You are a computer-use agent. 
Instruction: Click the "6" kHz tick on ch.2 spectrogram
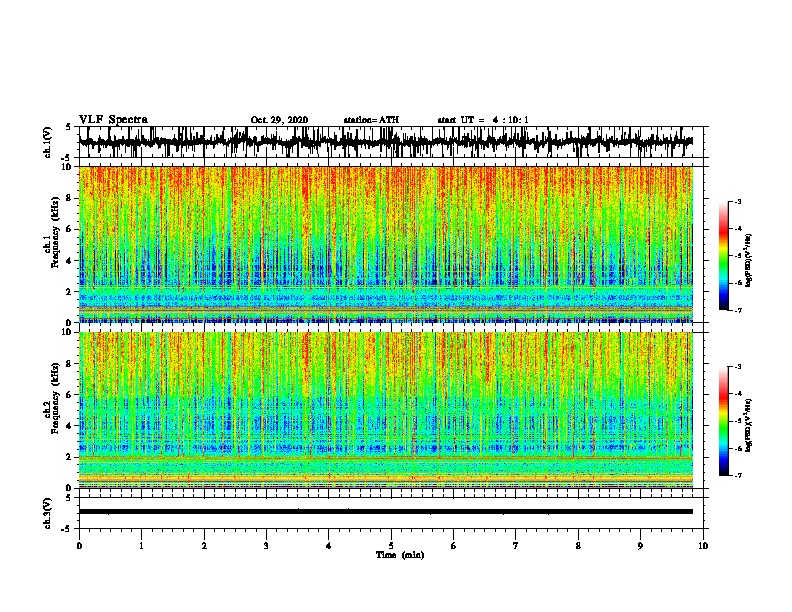(69, 394)
